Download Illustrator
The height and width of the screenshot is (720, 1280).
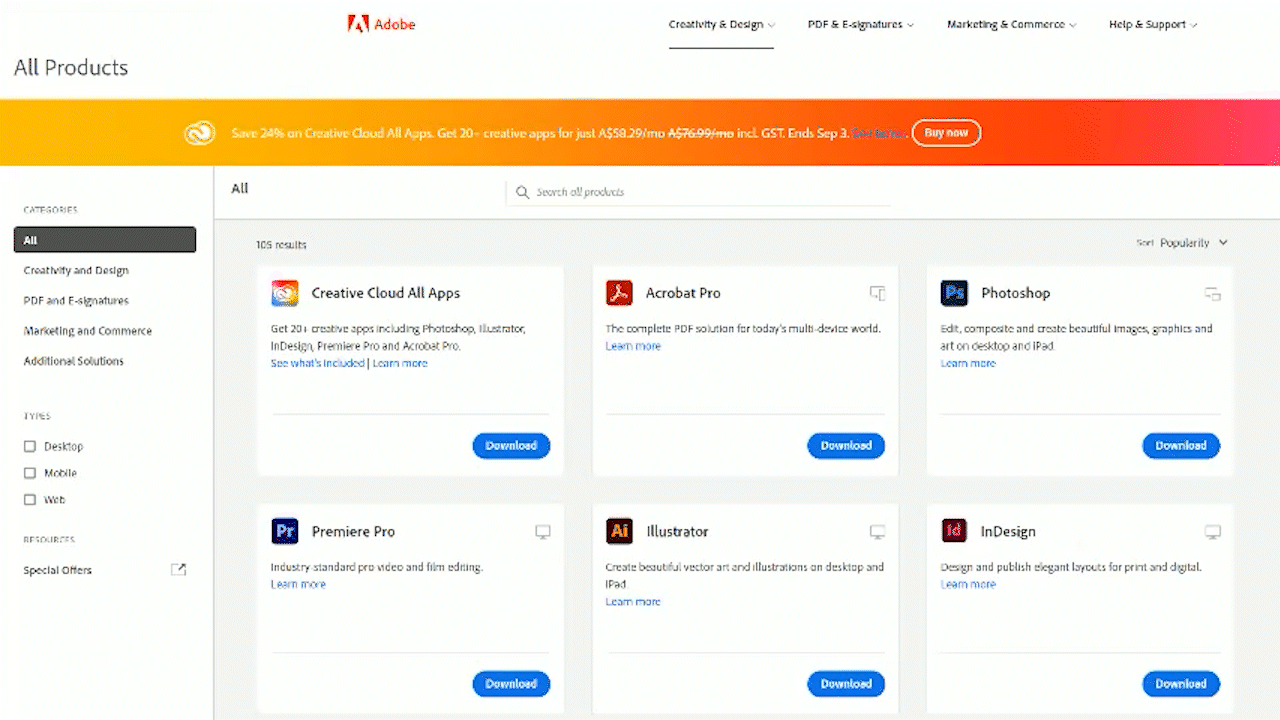[846, 684]
